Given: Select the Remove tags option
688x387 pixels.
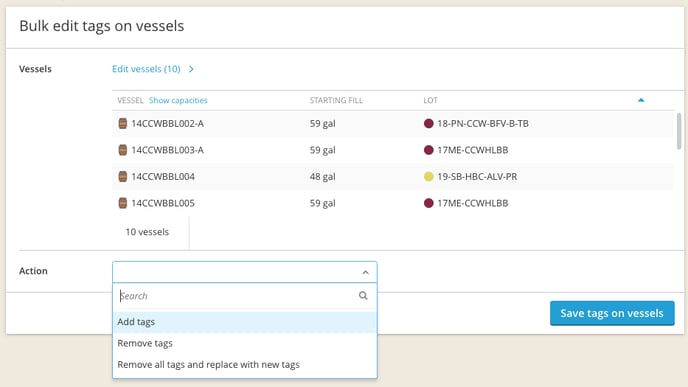Looking at the screenshot, I should click(x=245, y=343).
